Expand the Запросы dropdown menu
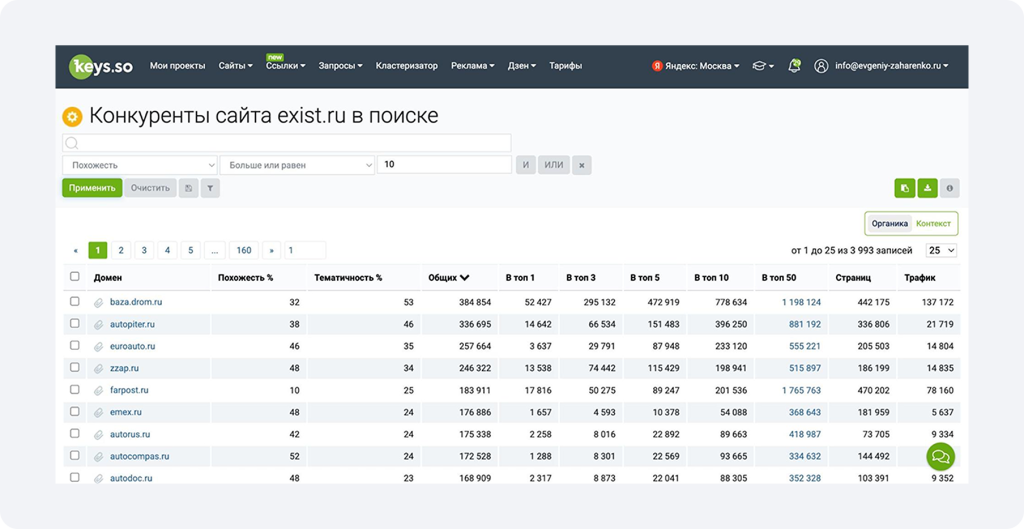The height and width of the screenshot is (529, 1024). [340, 66]
